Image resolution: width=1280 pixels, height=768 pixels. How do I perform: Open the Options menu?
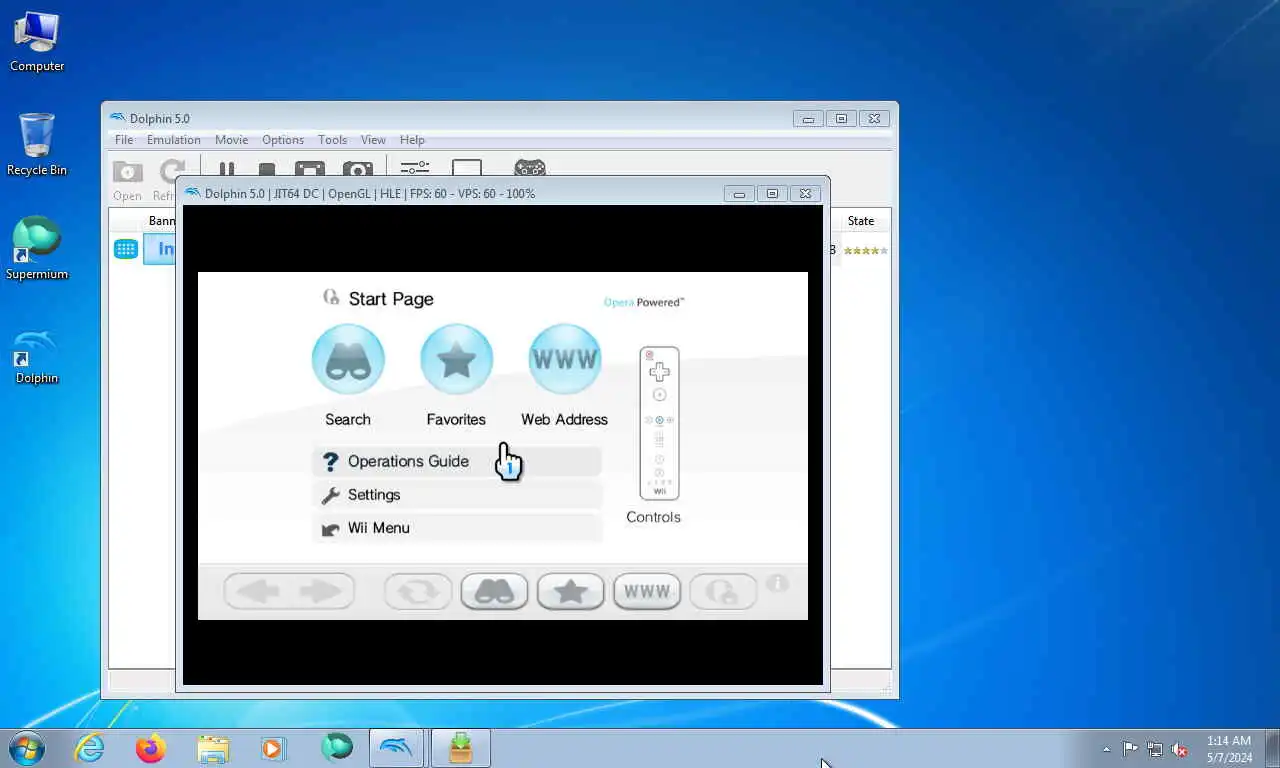coord(283,140)
